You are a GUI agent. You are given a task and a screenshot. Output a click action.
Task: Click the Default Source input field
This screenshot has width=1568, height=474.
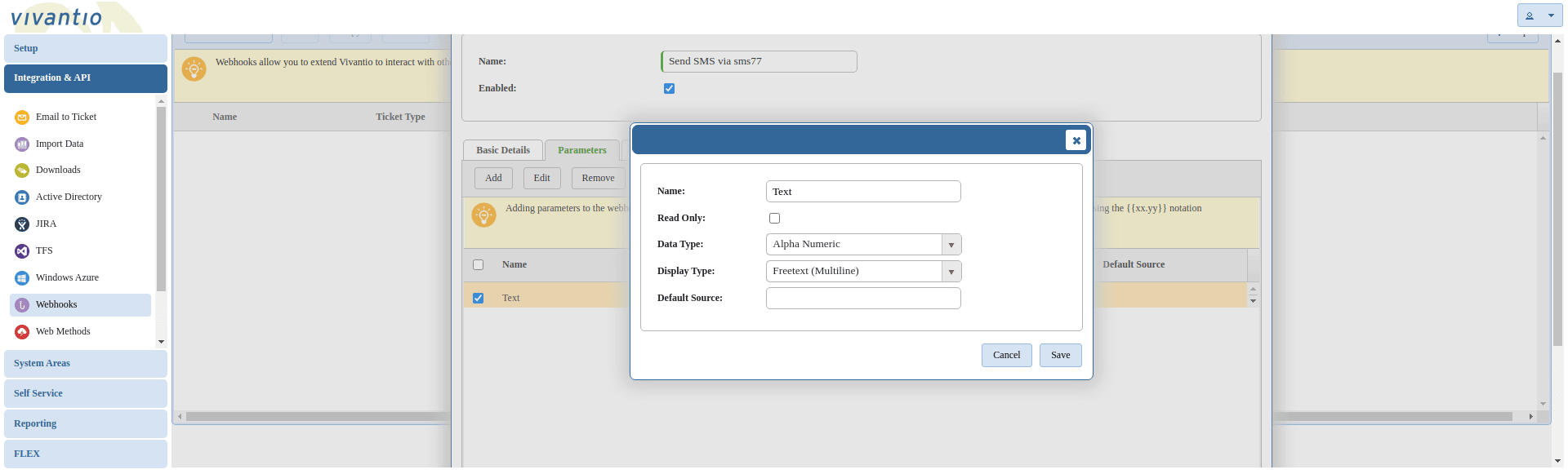point(862,299)
